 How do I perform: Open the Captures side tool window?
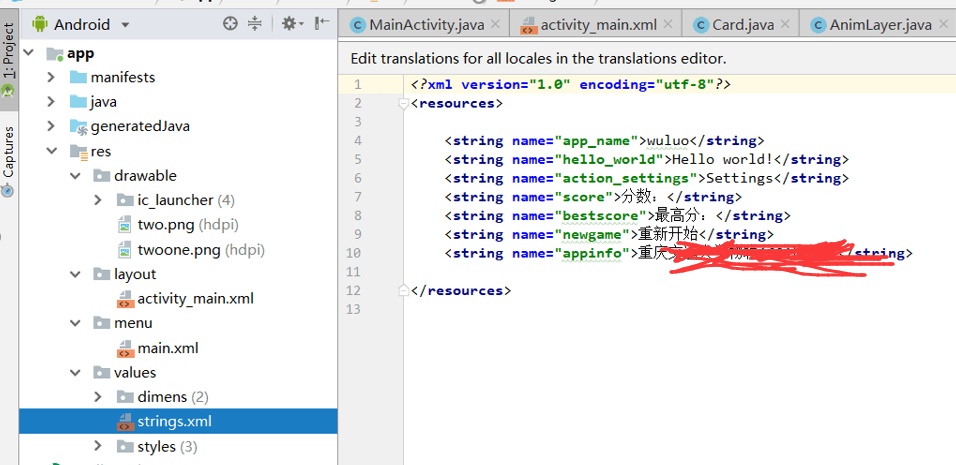pyautogui.click(x=9, y=161)
